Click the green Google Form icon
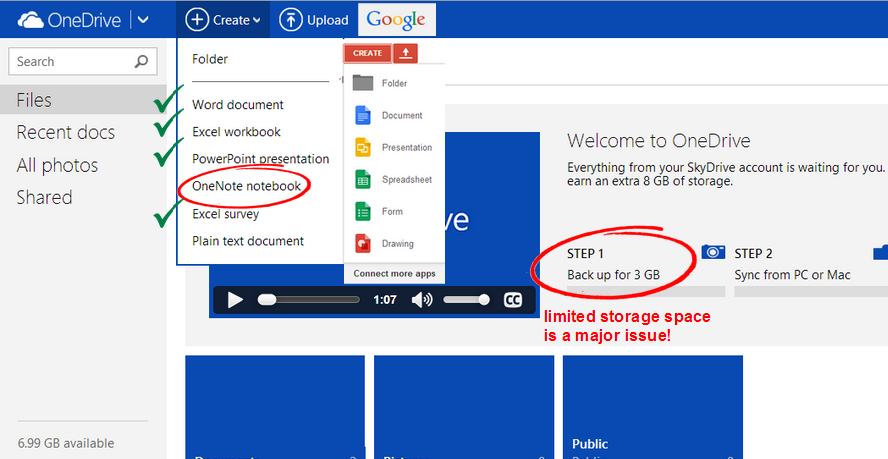Screen dimensions: 888x459 pyautogui.click(x=362, y=211)
